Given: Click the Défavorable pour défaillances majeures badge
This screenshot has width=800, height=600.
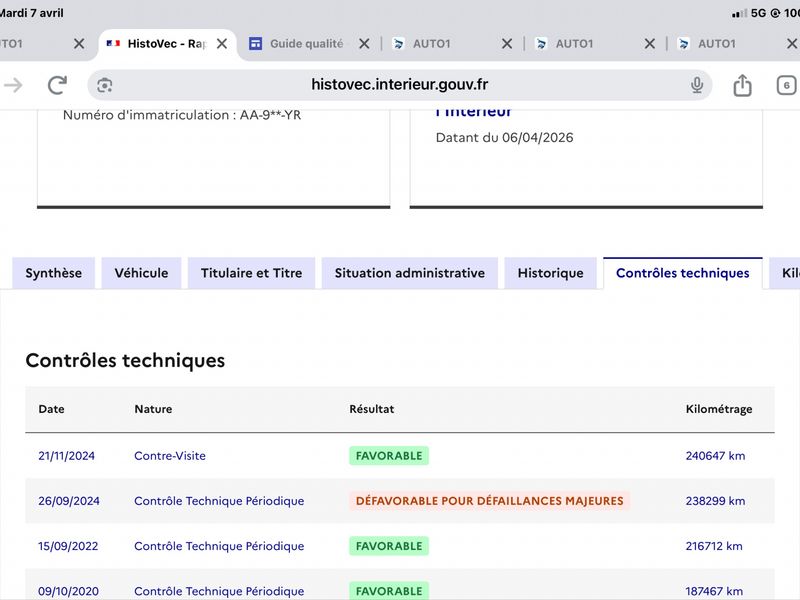Looking at the screenshot, I should [x=489, y=501].
